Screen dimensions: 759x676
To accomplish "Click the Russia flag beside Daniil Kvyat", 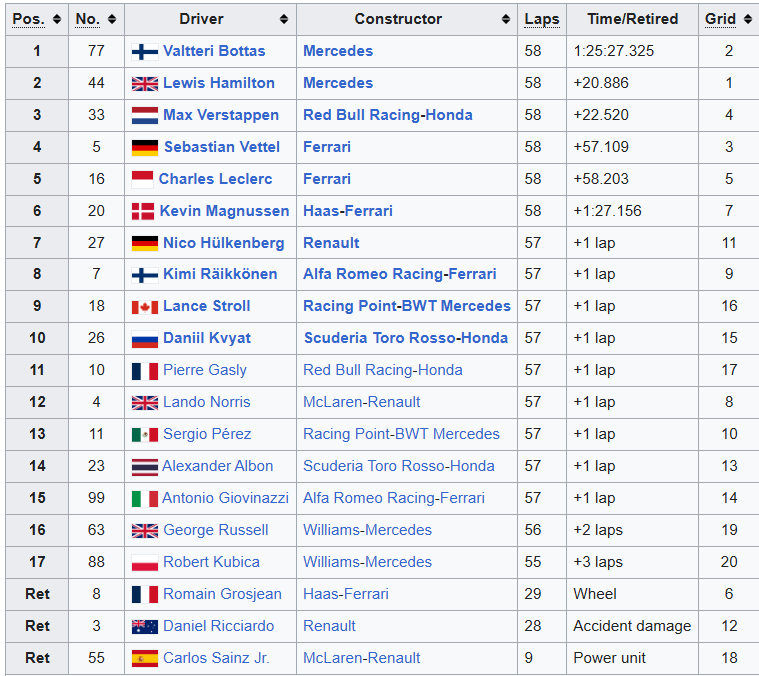I will pyautogui.click(x=145, y=339).
